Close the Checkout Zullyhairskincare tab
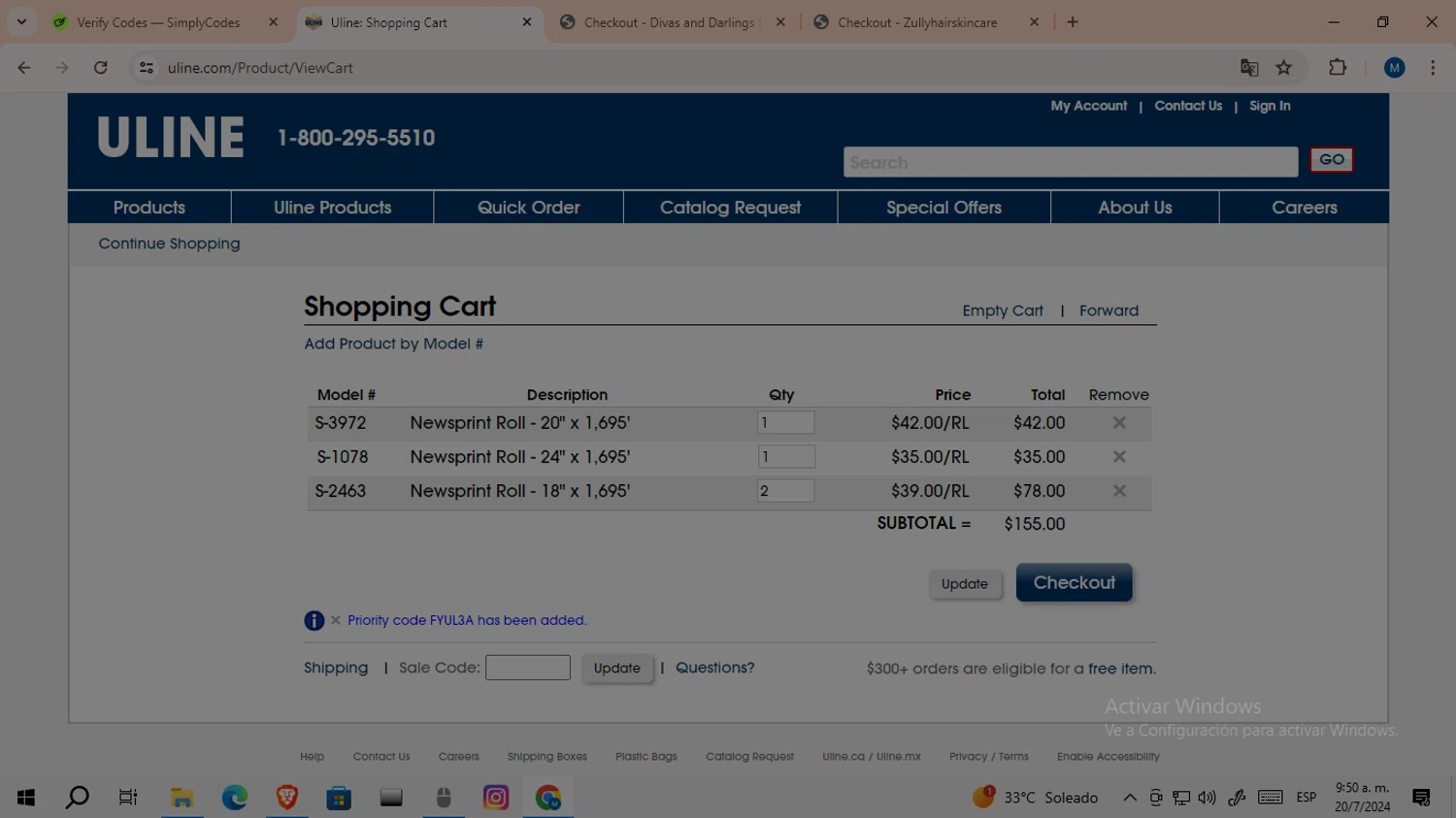The image size is (1456, 818). coord(1034,22)
